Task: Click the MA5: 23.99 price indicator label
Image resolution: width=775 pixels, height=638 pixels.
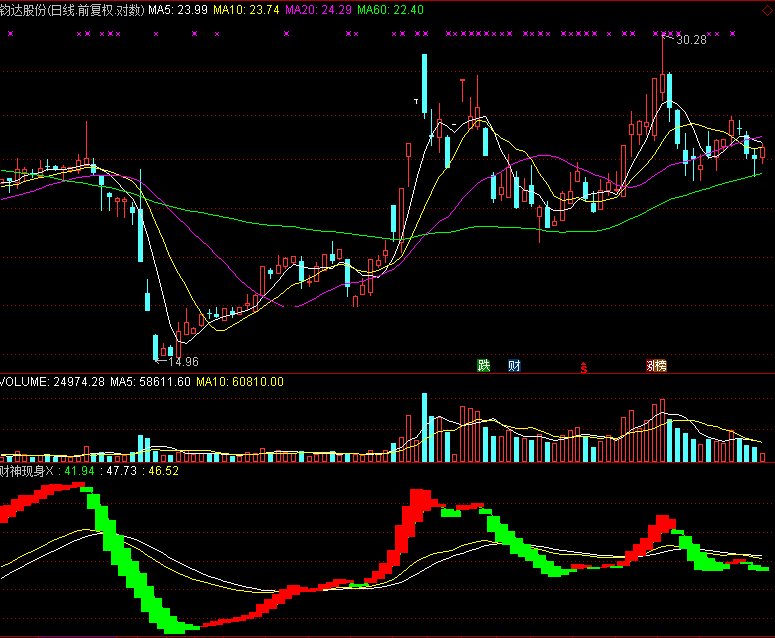Action: pos(178,10)
